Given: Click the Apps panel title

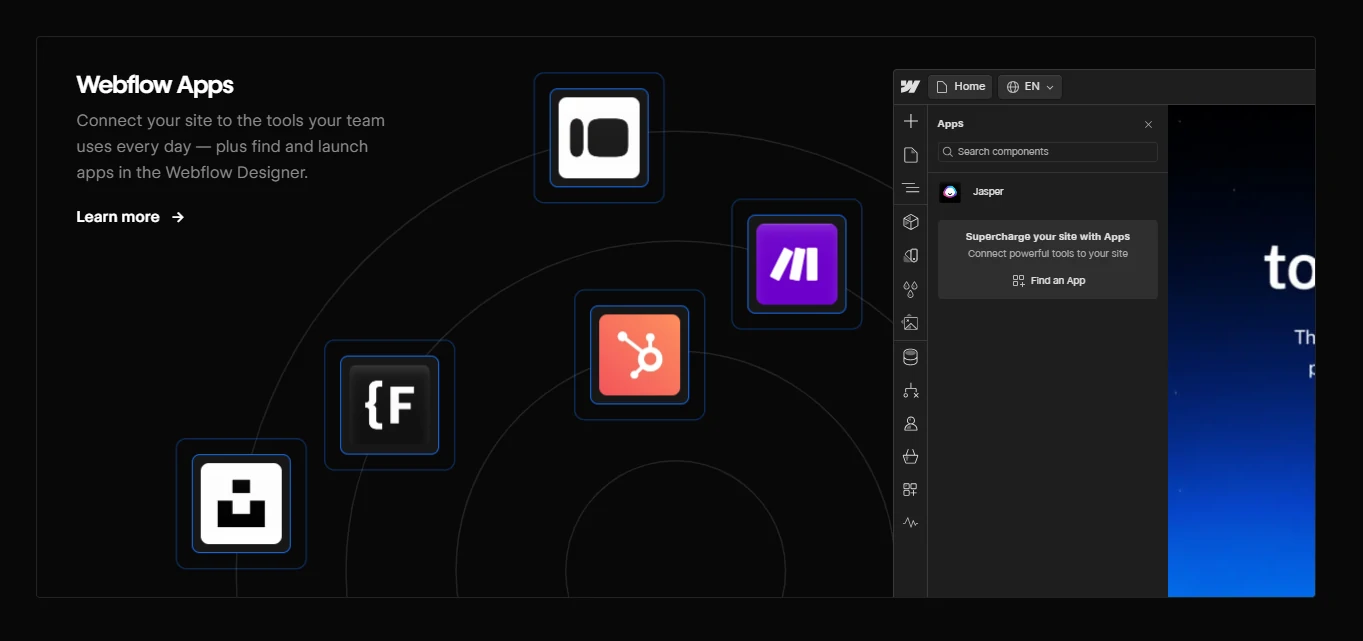Looking at the screenshot, I should (950, 124).
